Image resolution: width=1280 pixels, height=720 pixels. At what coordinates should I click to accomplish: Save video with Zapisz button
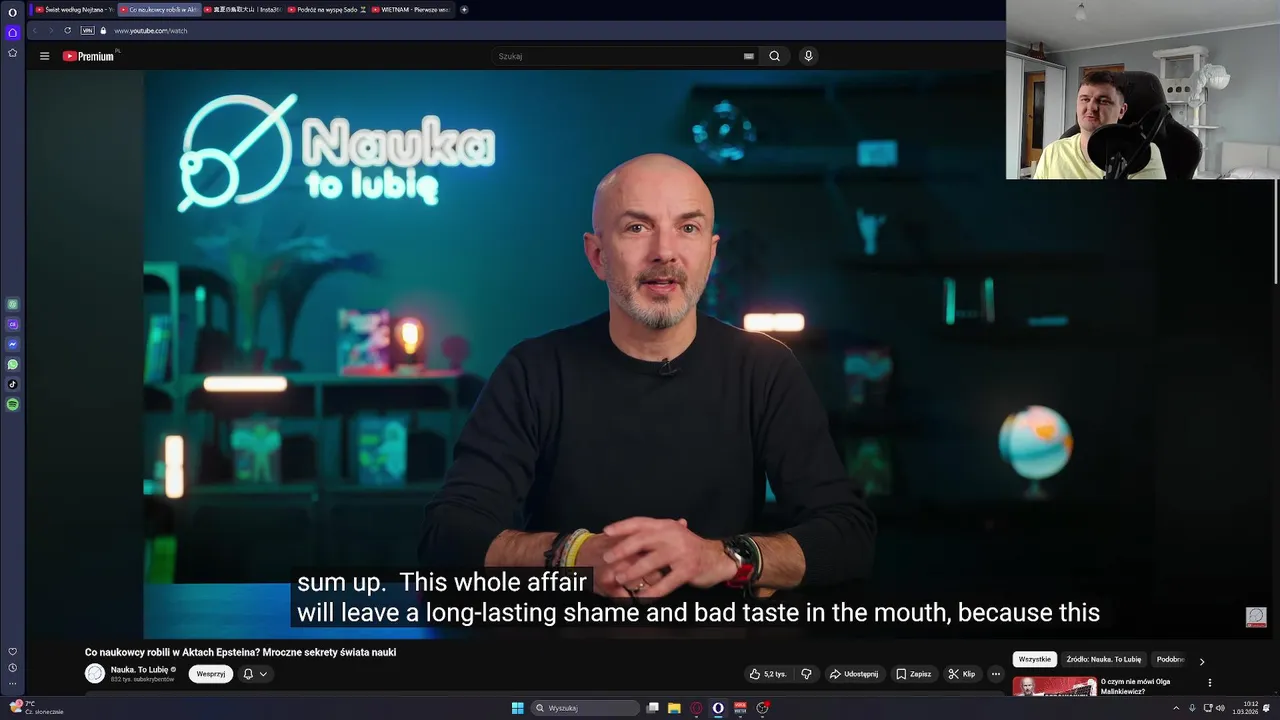tap(914, 674)
